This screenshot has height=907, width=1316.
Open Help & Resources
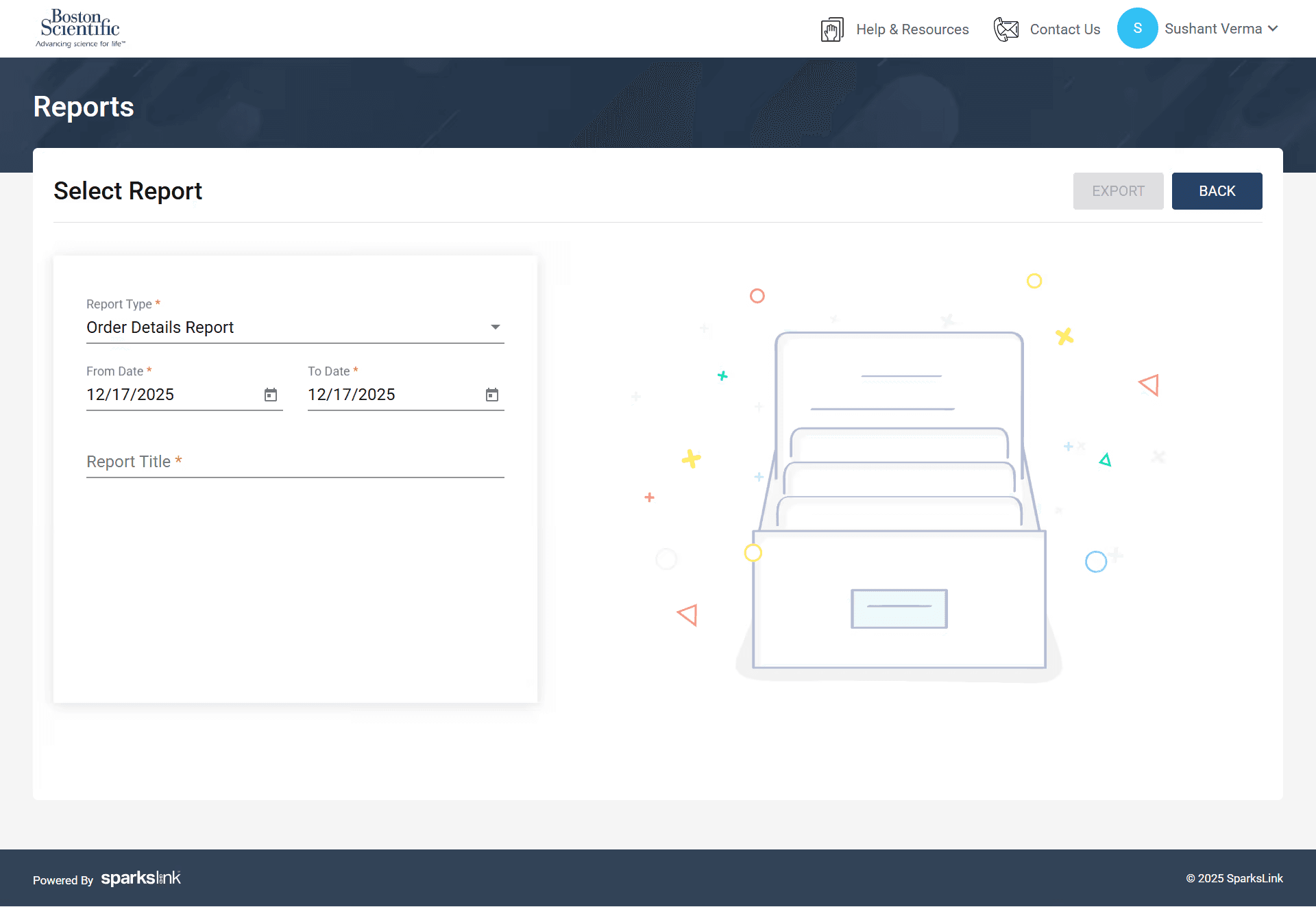912,29
